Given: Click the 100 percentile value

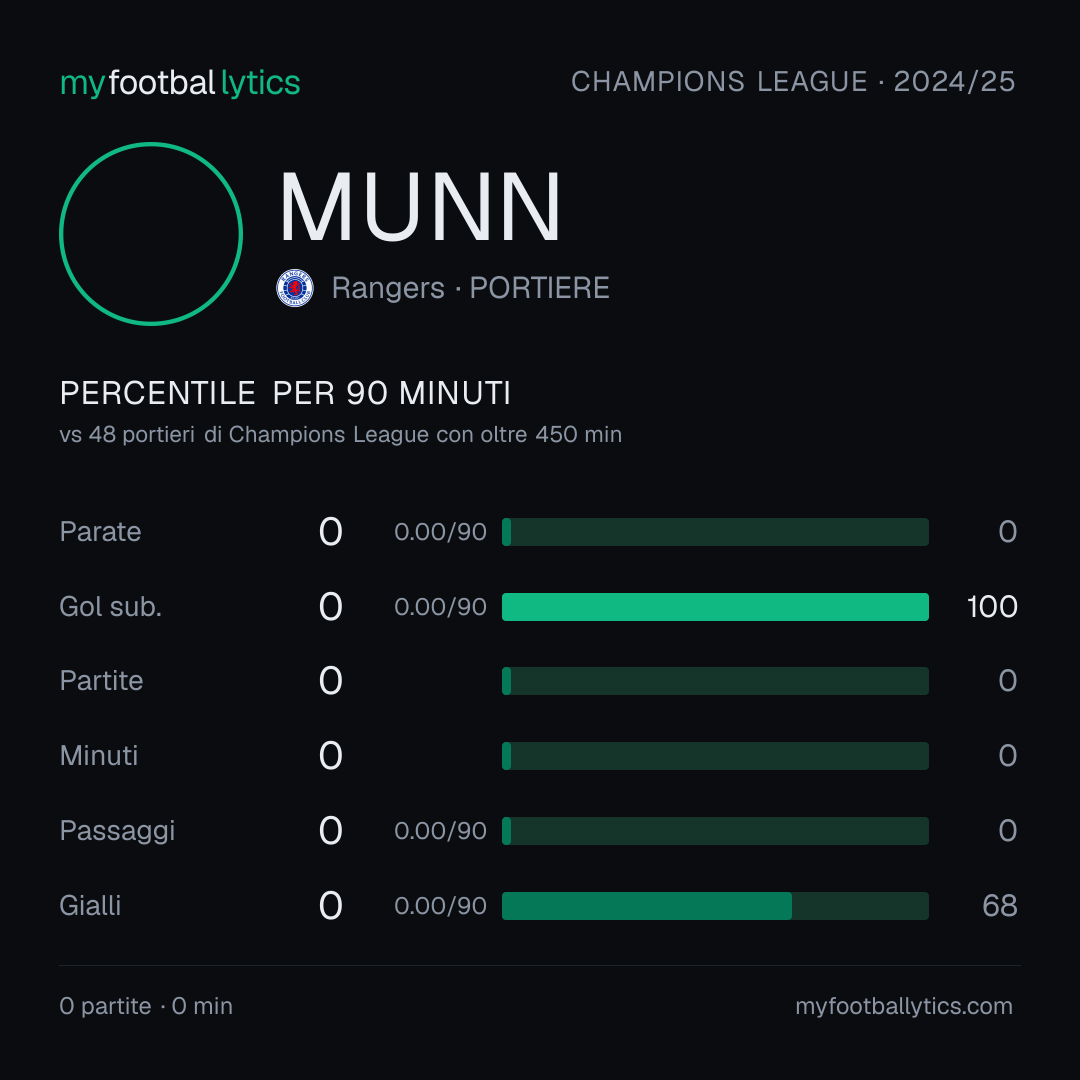Looking at the screenshot, I should coord(992,607).
